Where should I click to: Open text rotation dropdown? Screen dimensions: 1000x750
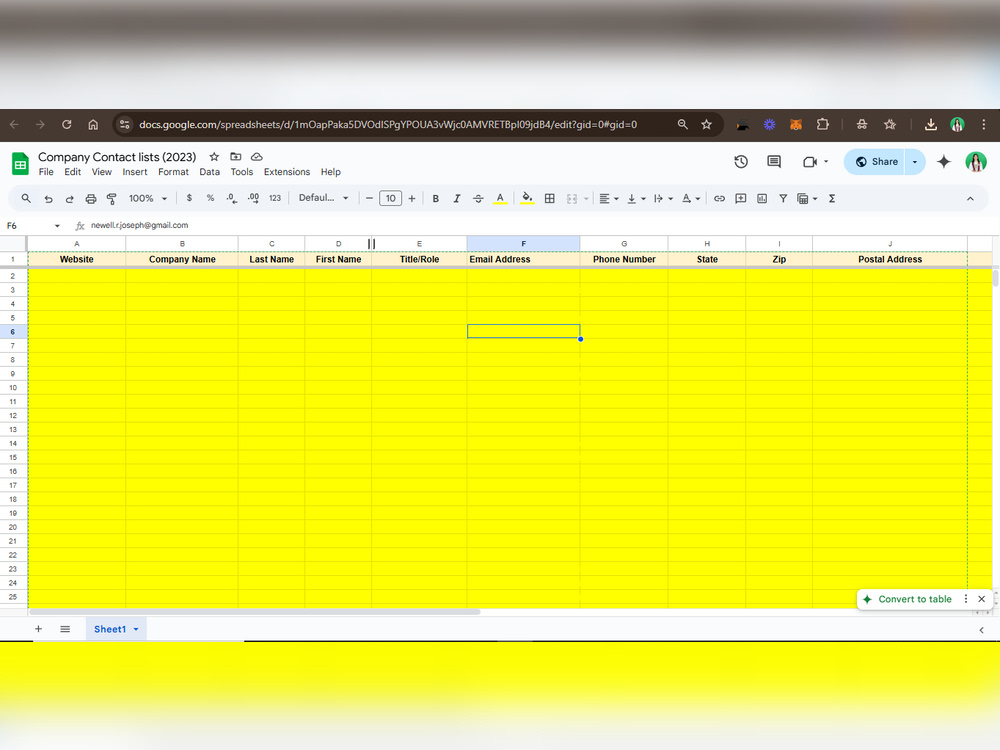(x=691, y=199)
